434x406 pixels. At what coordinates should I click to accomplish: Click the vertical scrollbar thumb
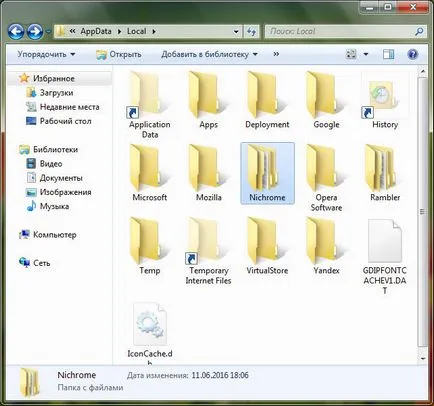click(x=422, y=212)
